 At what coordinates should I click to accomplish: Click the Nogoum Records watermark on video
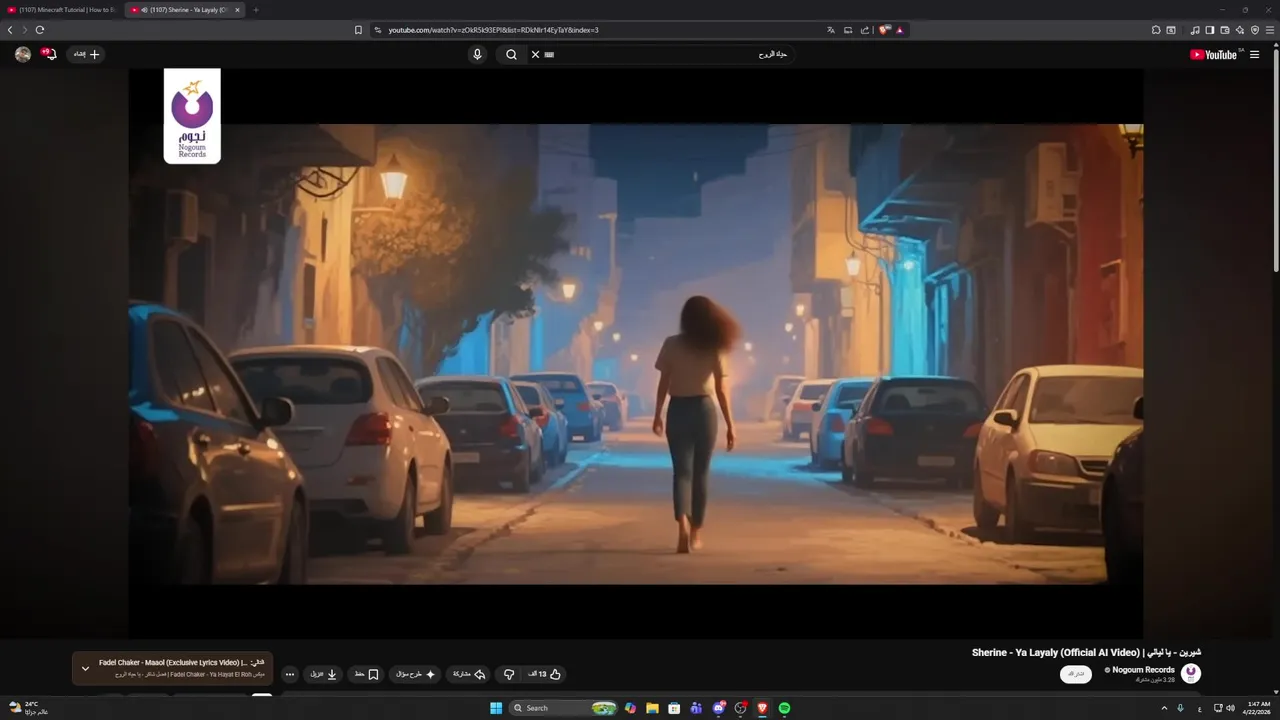tap(192, 116)
